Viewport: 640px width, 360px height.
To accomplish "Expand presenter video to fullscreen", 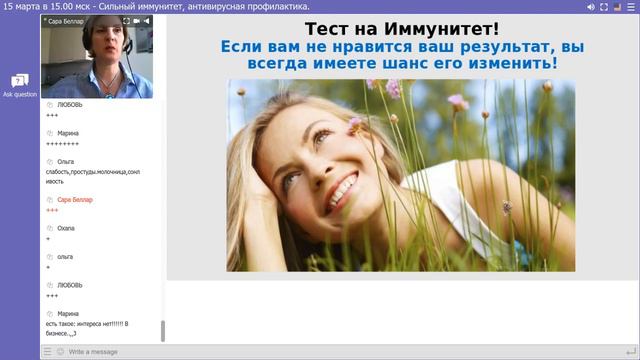I will [x=127, y=21].
